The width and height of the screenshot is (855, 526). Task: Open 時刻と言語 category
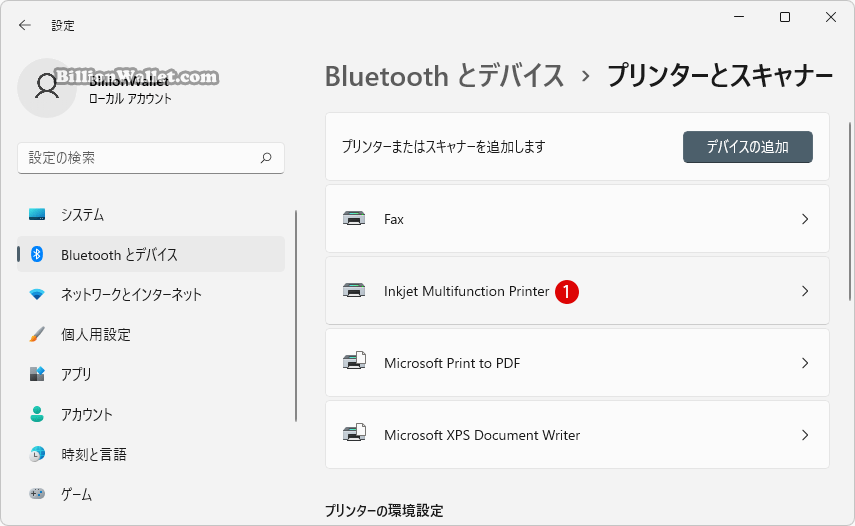coord(151,454)
